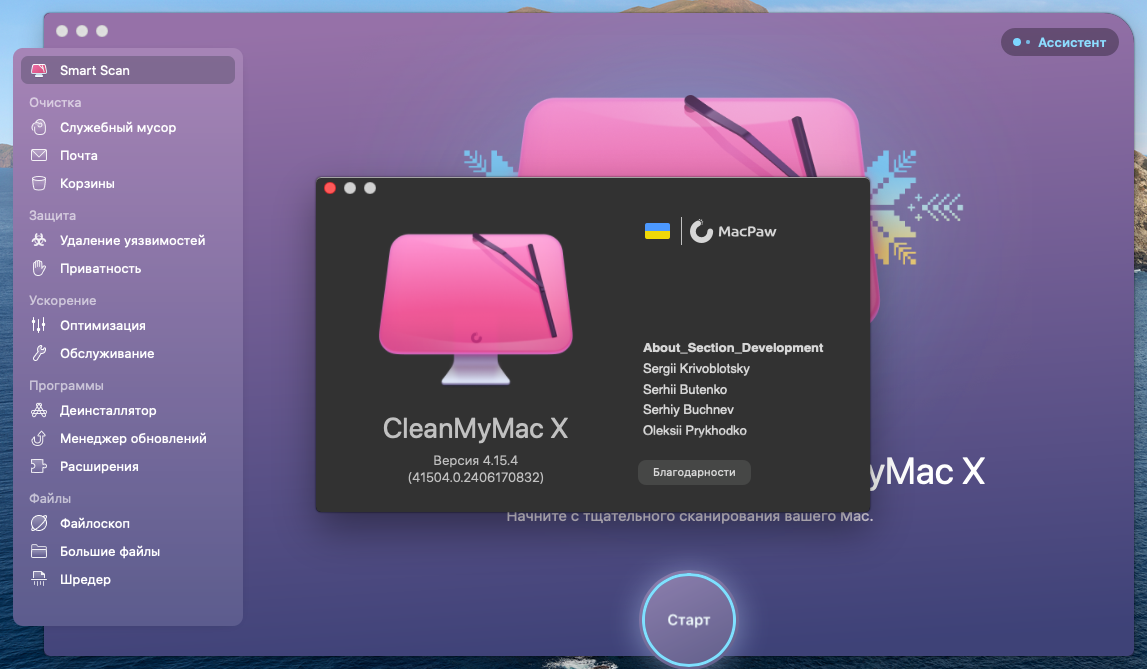Close the About CleanMyMac X window
This screenshot has width=1147, height=669.
(330, 188)
